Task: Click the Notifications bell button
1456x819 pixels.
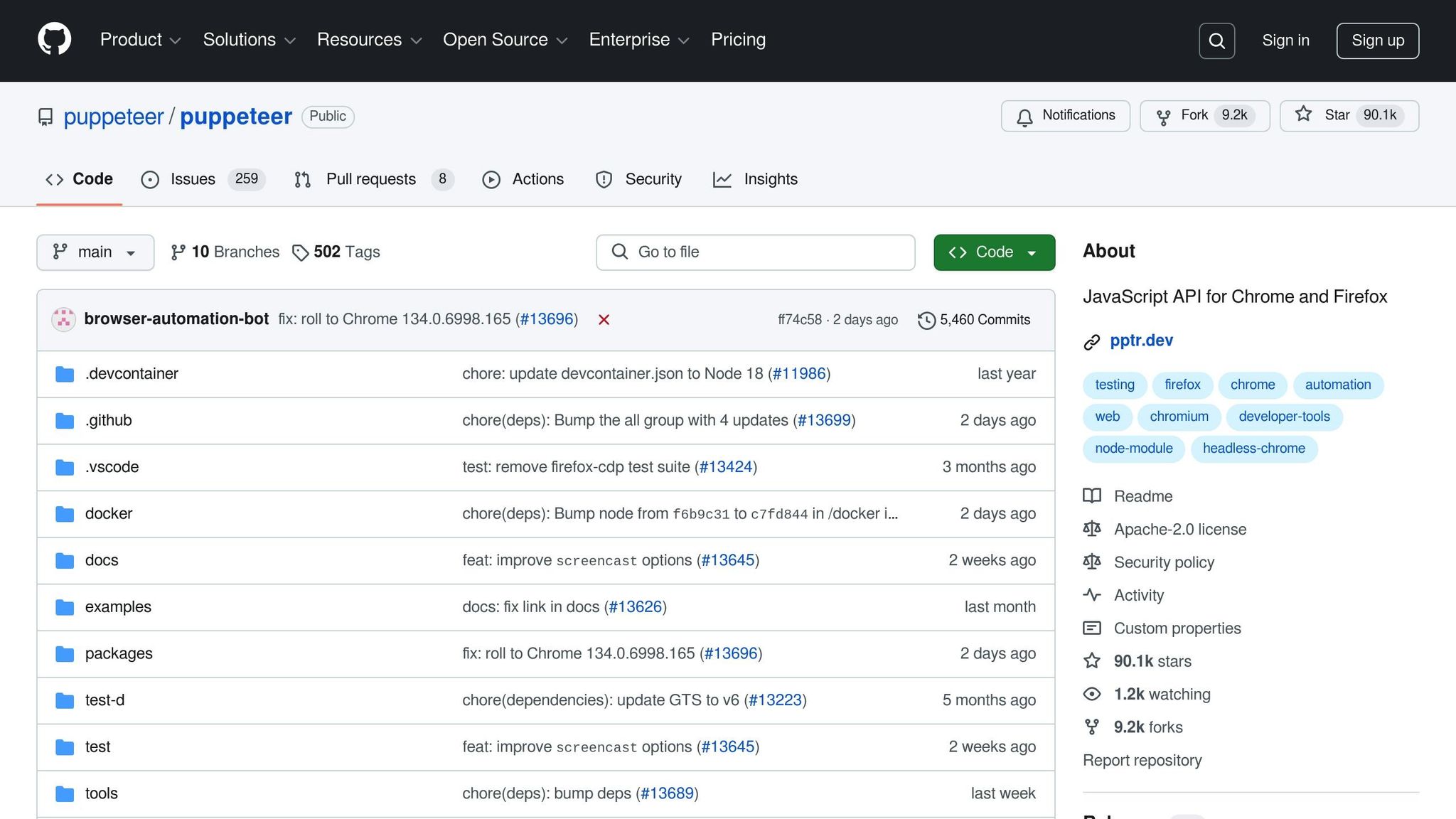Action: coord(1065,116)
